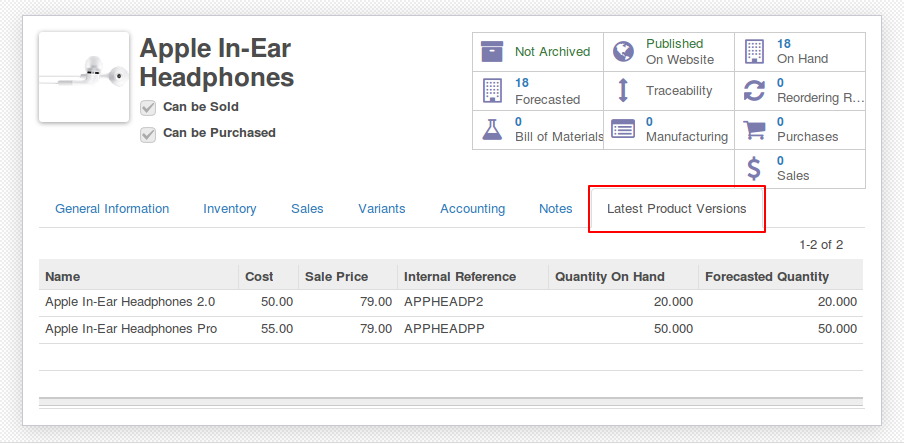Sort by the Cost column header

(x=269, y=277)
